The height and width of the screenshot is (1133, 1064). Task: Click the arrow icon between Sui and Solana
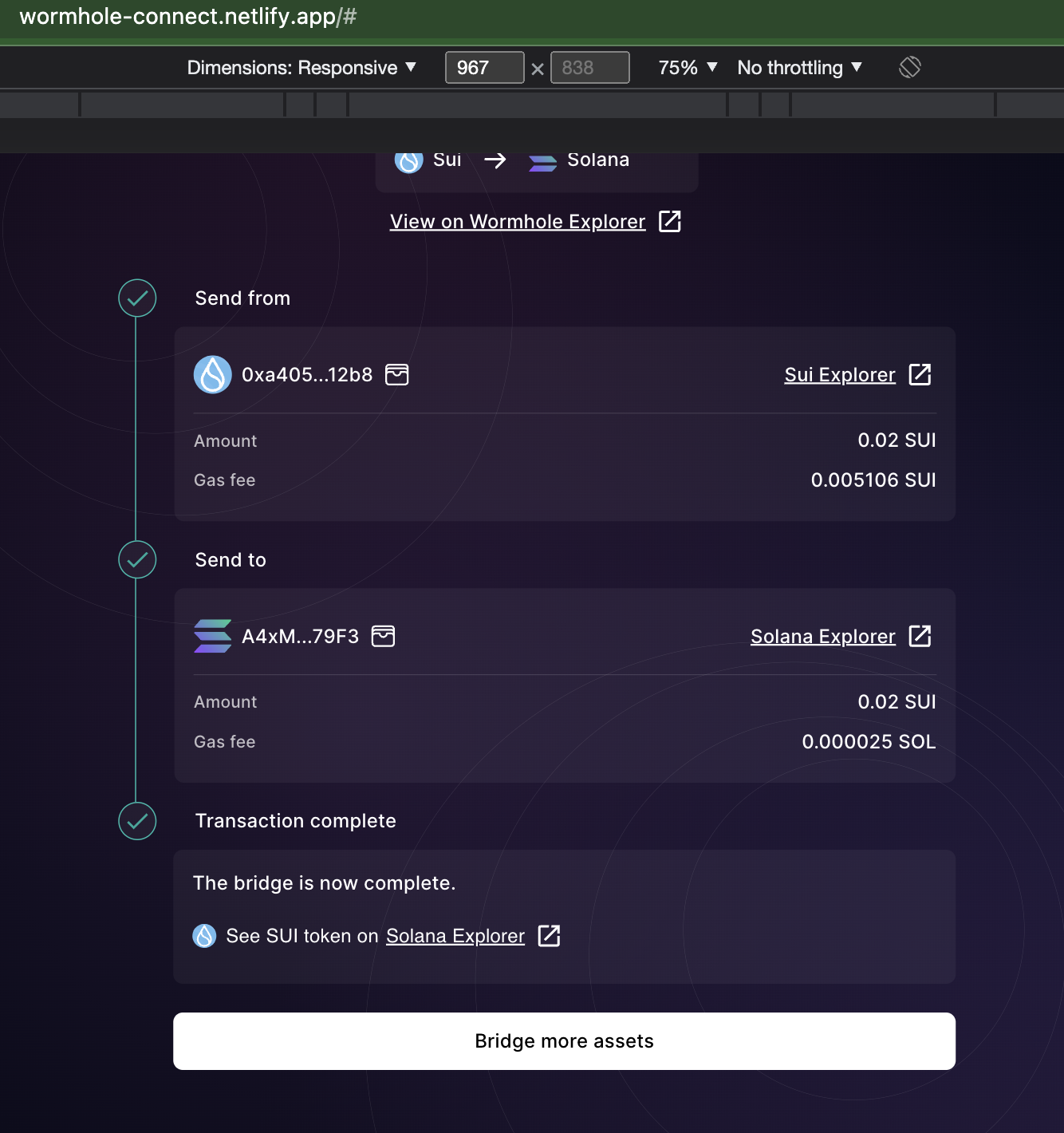[x=495, y=160]
